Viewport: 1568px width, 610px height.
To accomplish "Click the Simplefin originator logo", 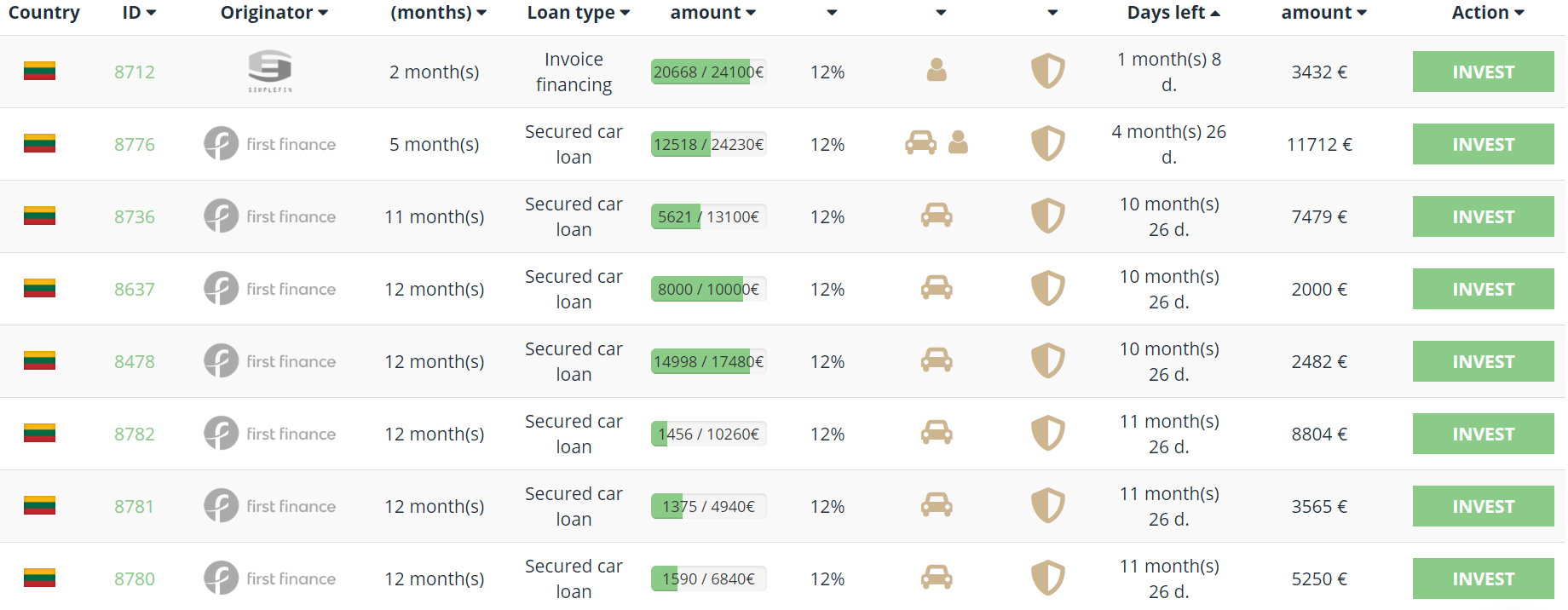I will pos(270,71).
